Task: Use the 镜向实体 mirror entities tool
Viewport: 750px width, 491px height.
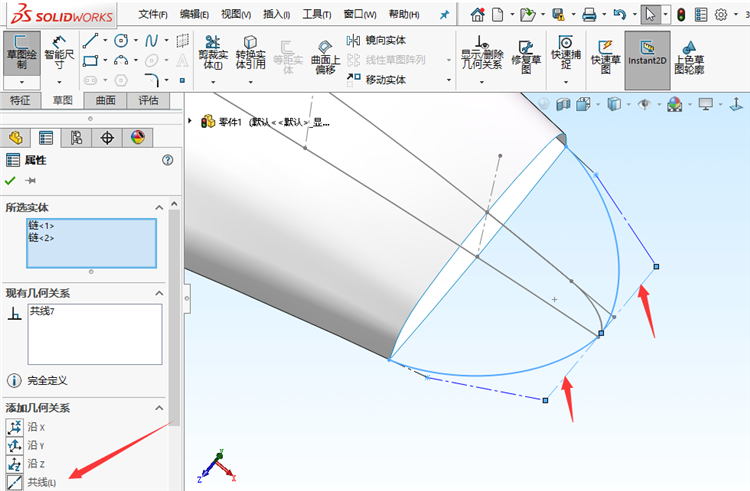Action: pos(376,41)
